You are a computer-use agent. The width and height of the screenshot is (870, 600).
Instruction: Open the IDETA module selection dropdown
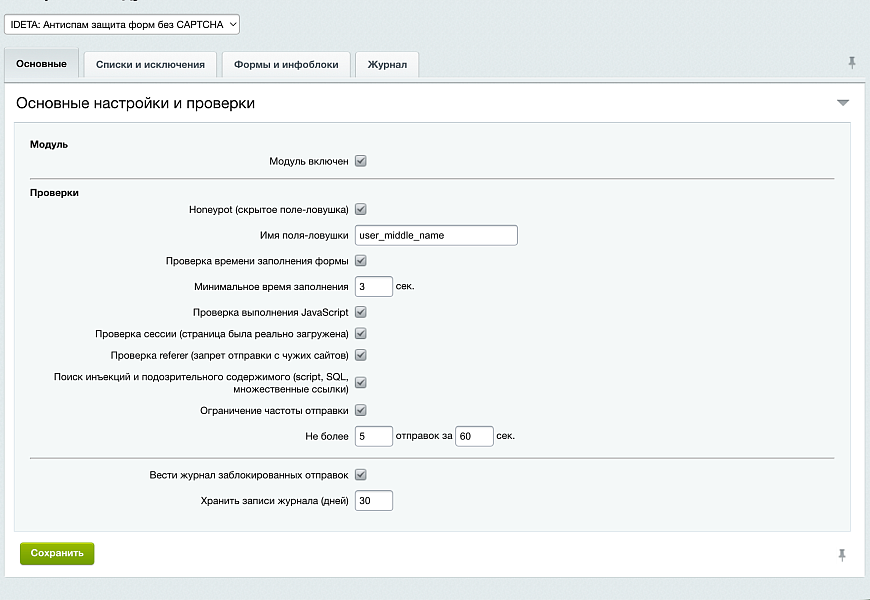coord(122,24)
